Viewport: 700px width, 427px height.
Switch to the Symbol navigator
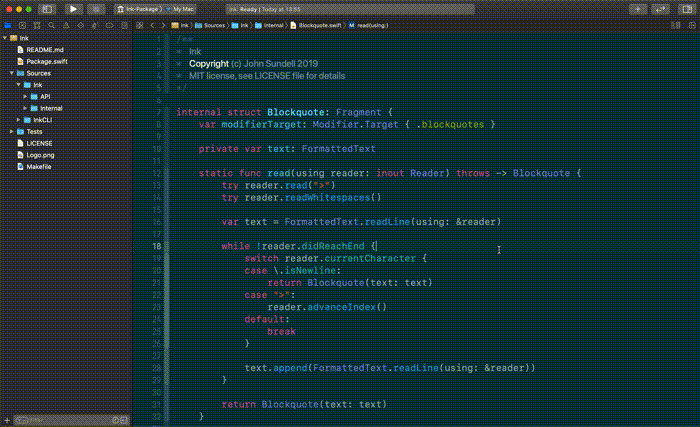click(37, 25)
